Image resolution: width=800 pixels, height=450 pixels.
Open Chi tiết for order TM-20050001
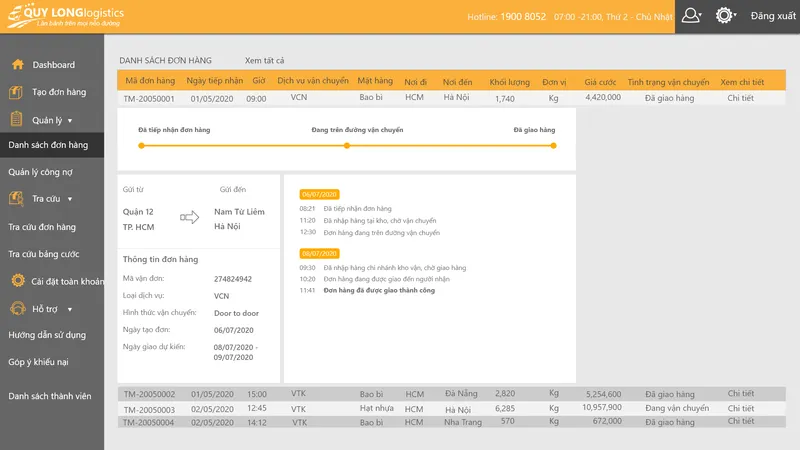click(x=740, y=97)
